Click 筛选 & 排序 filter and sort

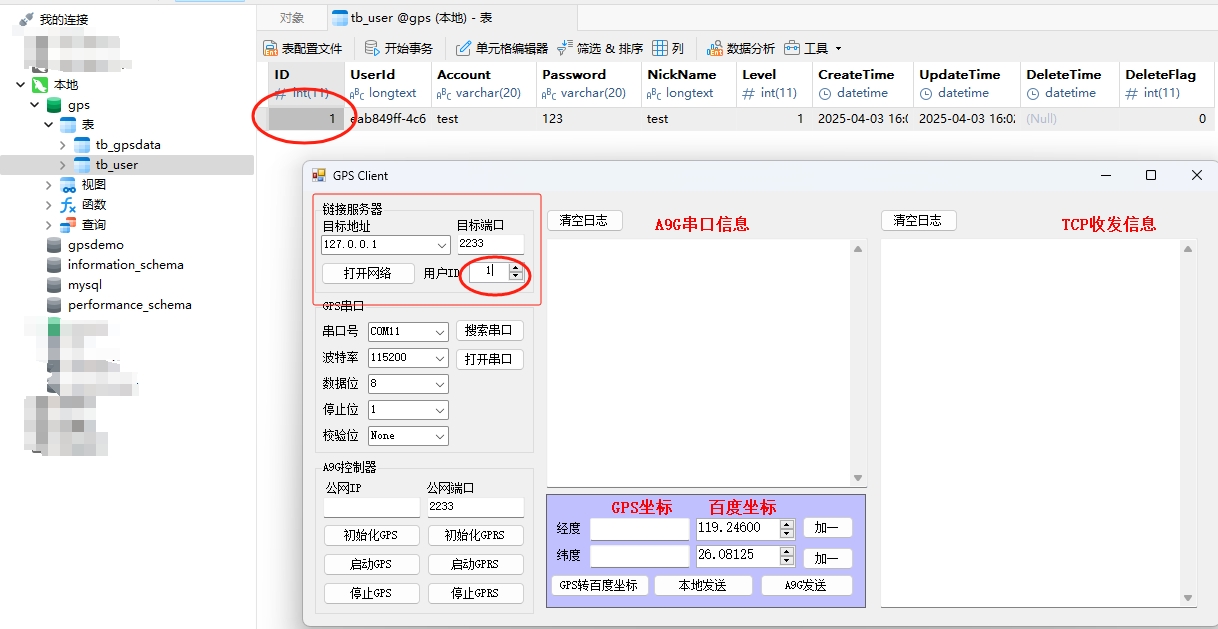[600, 48]
